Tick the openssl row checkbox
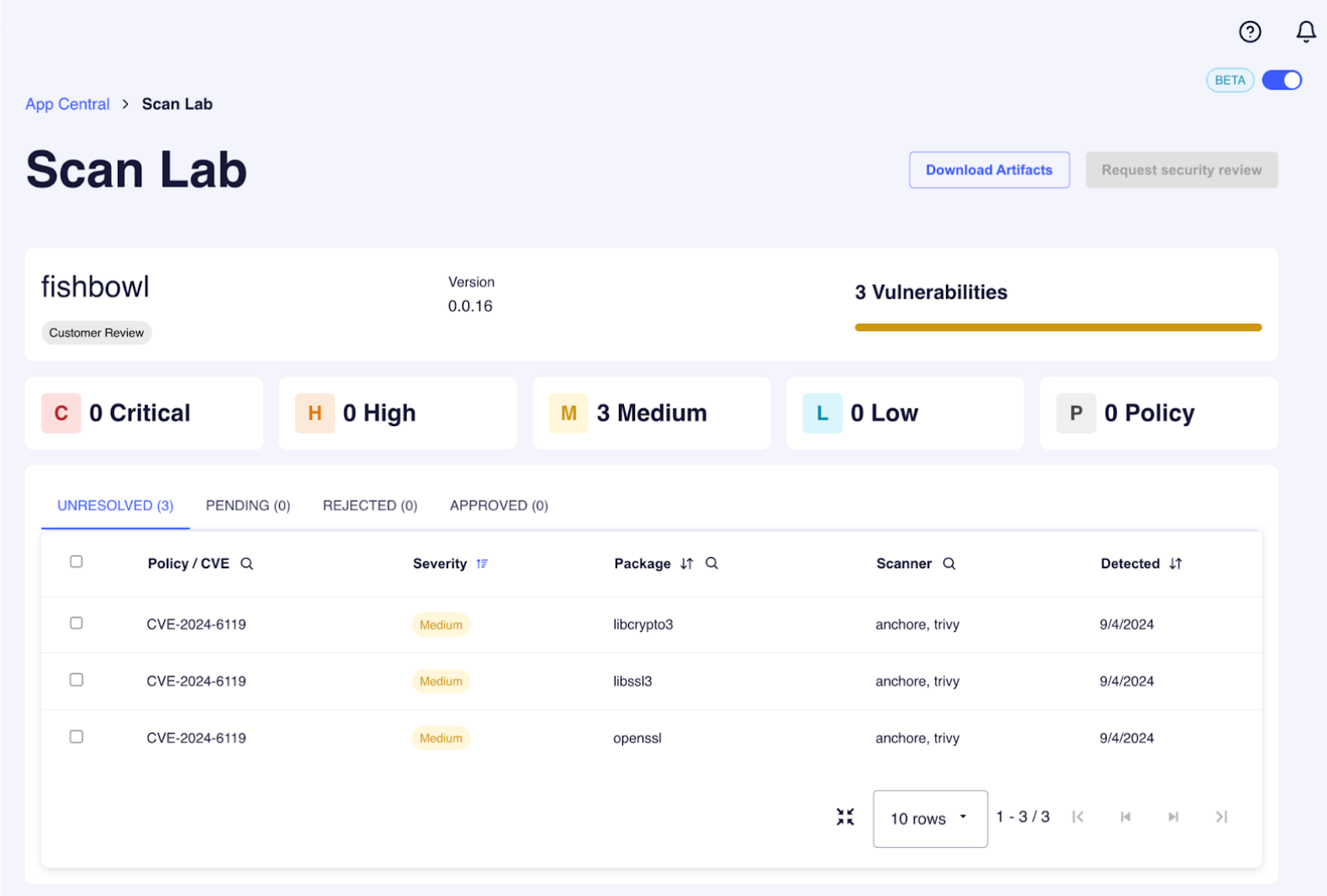This screenshot has height=896, width=1327. pos(77,737)
